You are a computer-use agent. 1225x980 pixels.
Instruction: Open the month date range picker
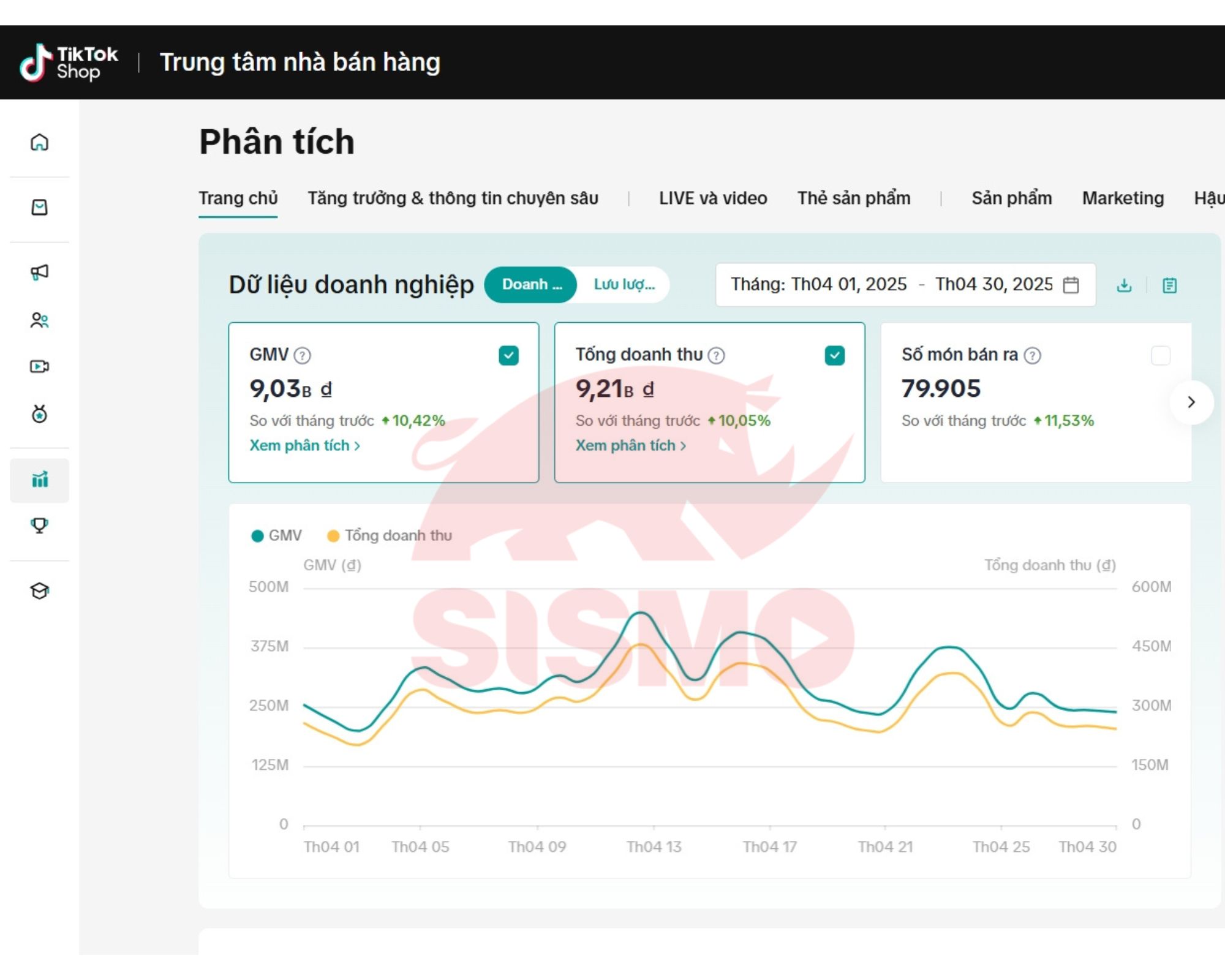coord(905,285)
